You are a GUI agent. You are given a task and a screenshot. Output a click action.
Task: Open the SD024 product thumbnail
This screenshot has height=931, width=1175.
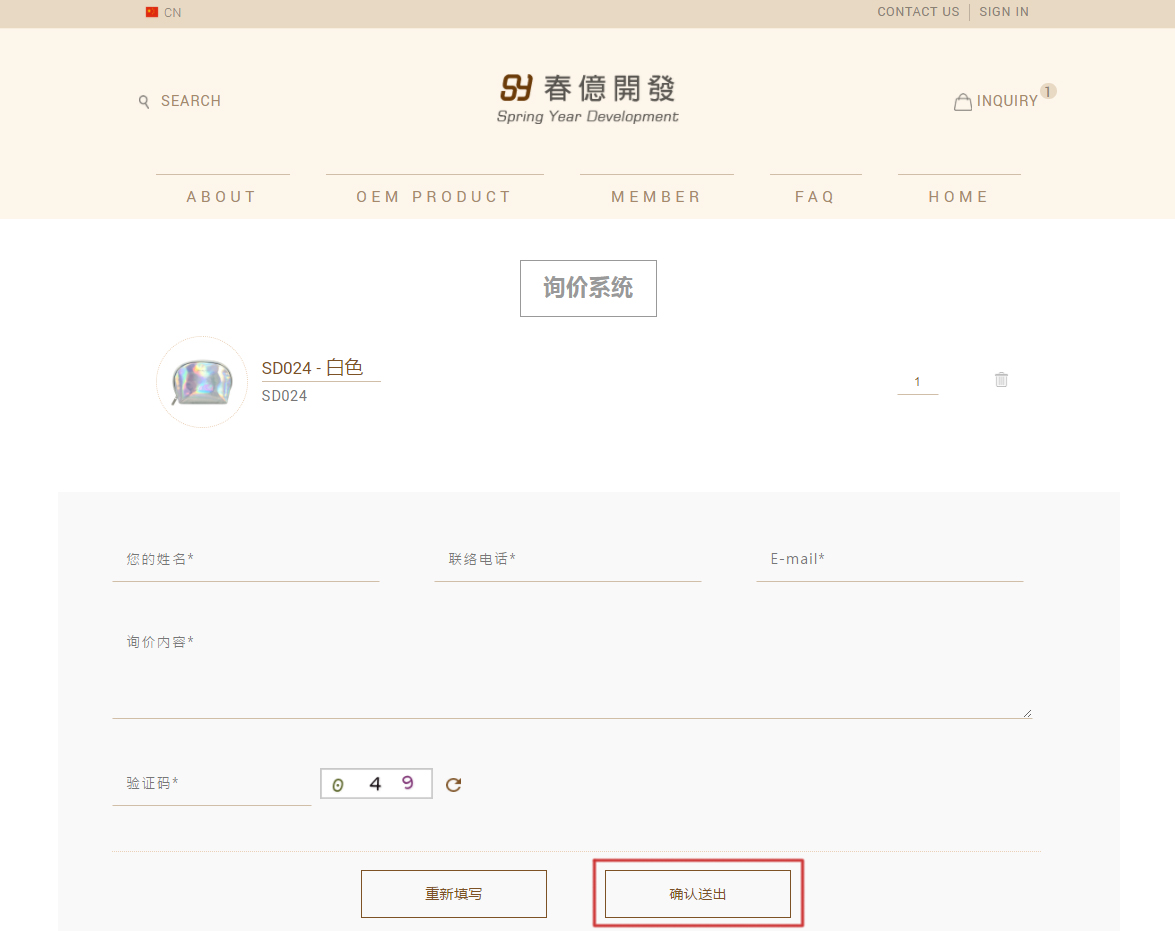pos(202,382)
